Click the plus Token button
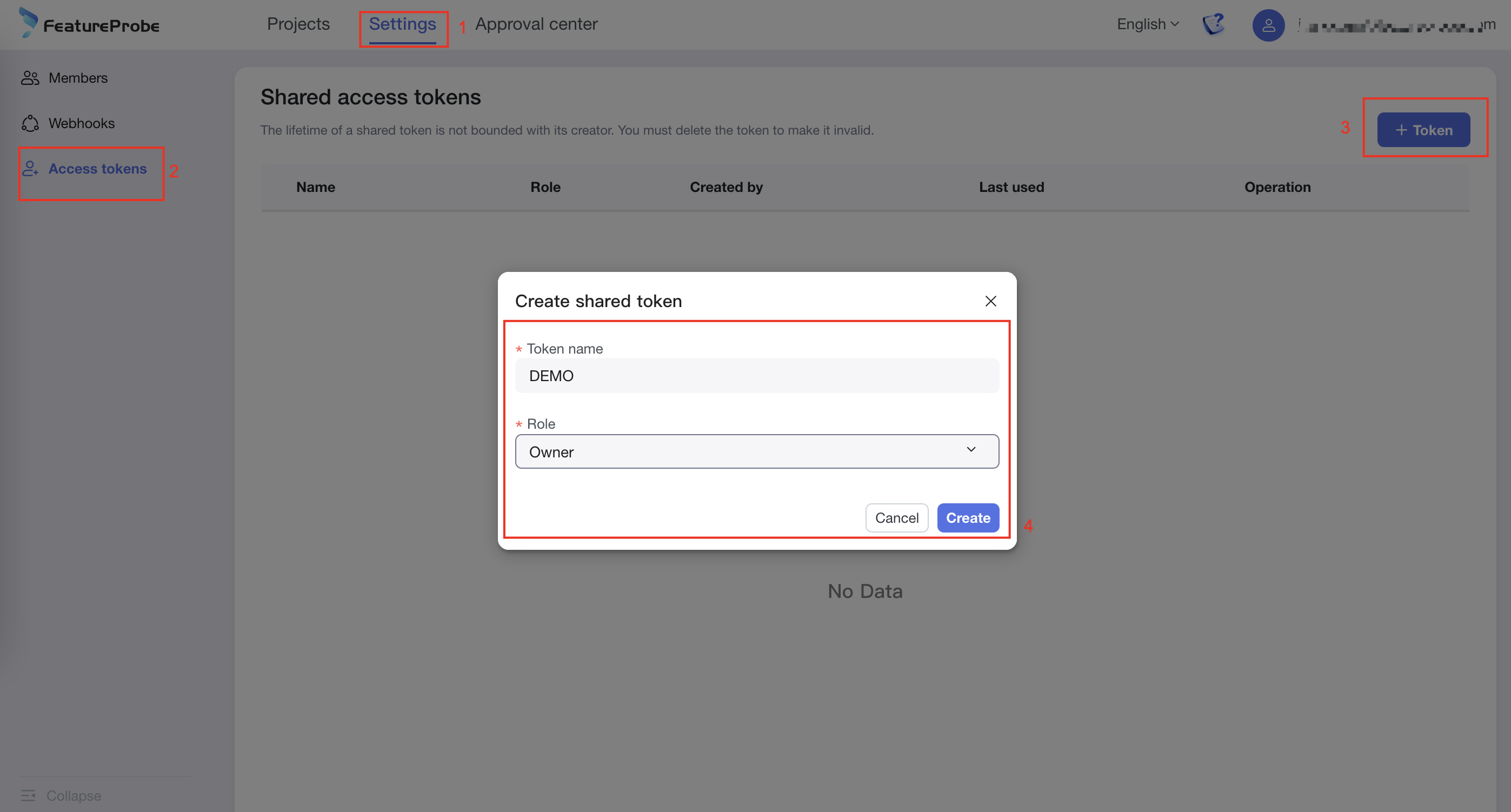 [x=1423, y=130]
